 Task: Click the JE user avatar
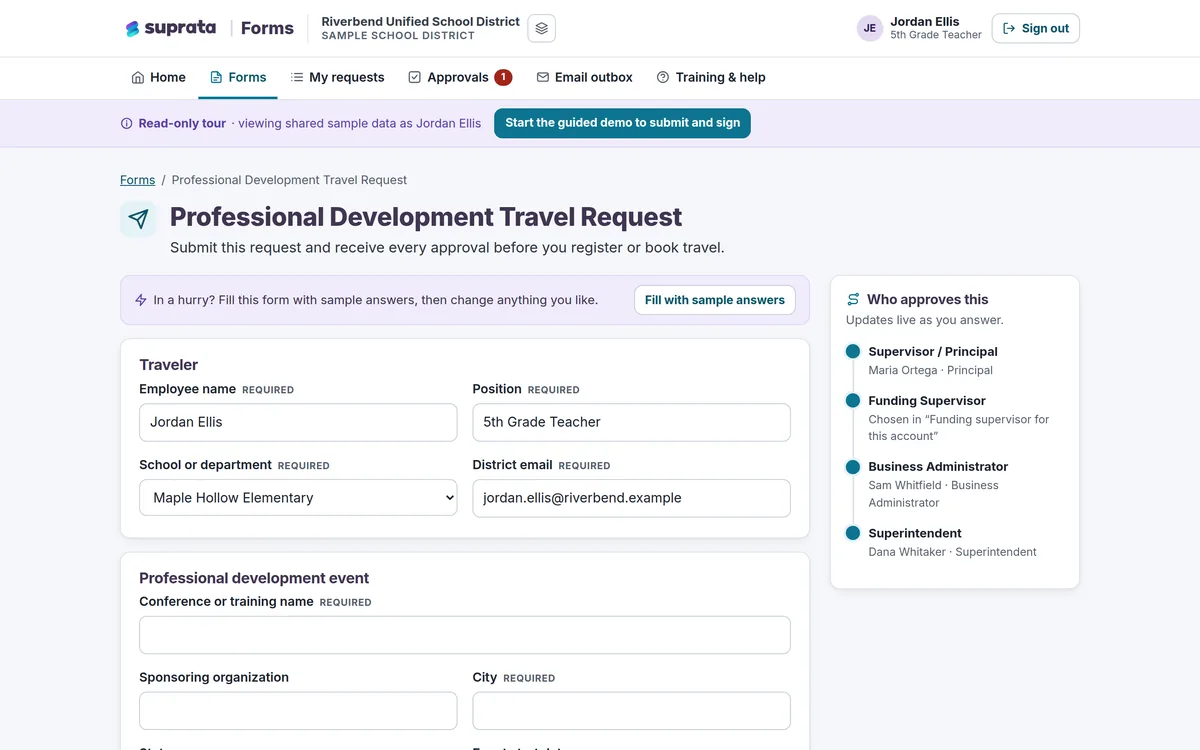coord(870,28)
